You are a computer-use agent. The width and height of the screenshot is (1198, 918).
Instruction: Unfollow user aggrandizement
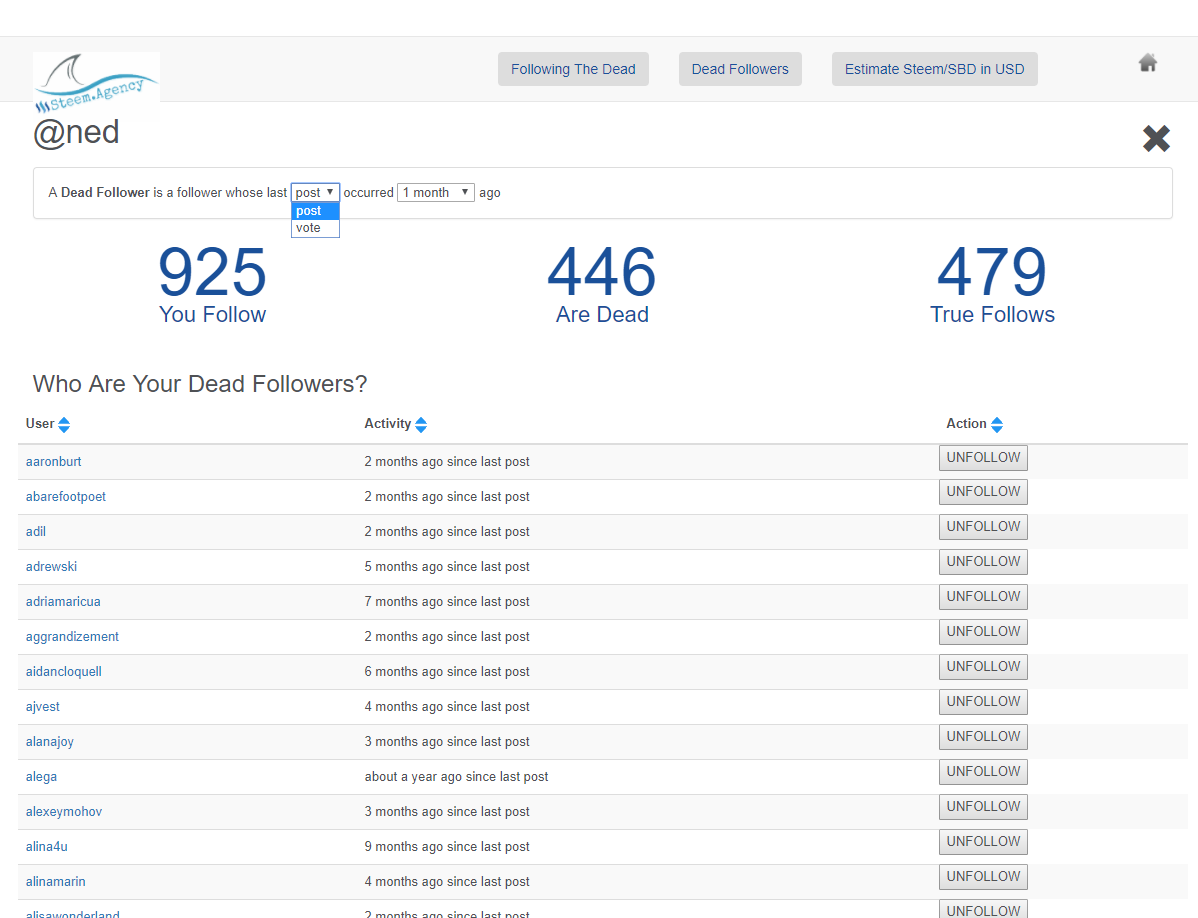click(x=983, y=632)
